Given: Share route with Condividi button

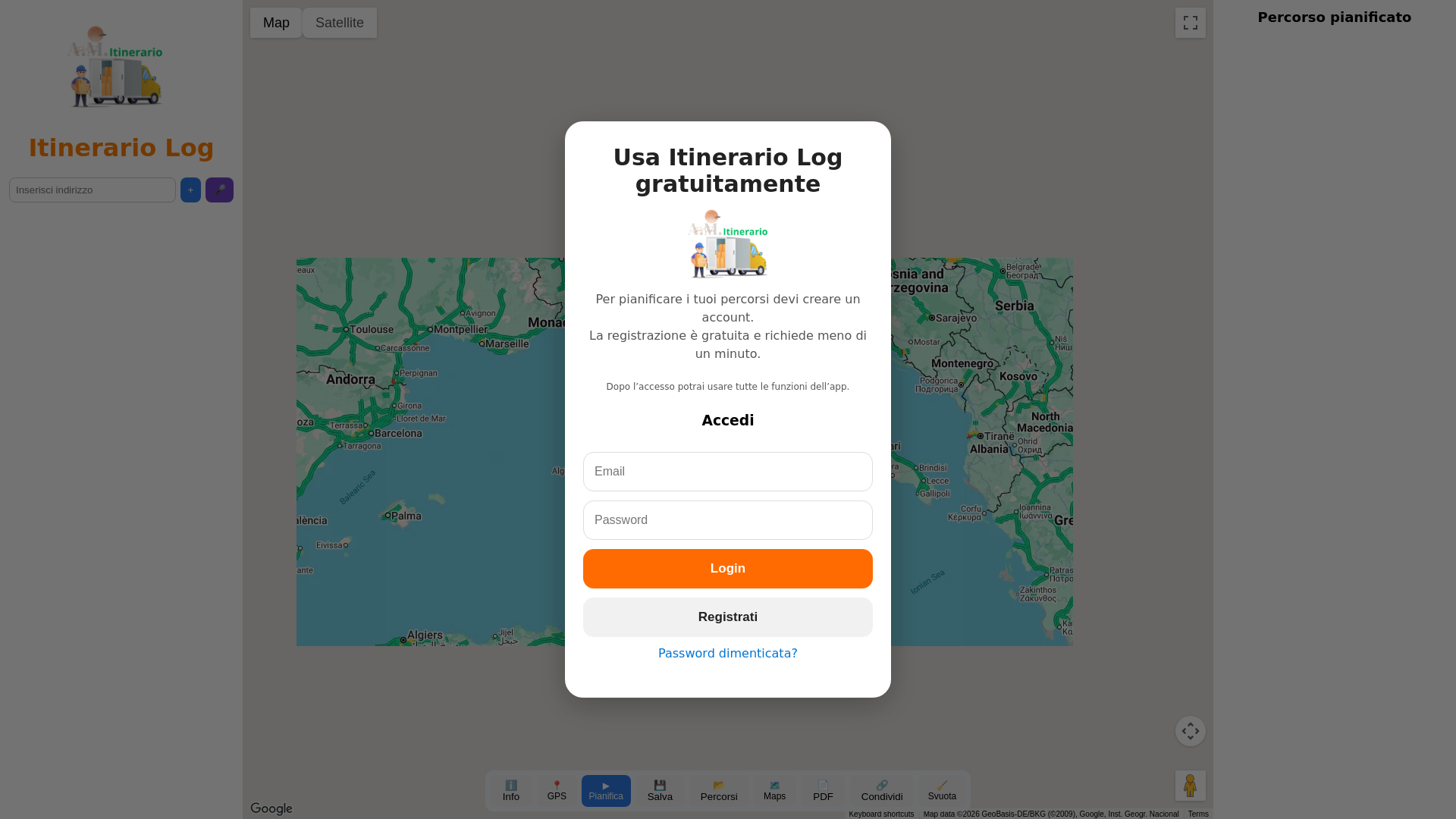Looking at the screenshot, I should coord(882,791).
